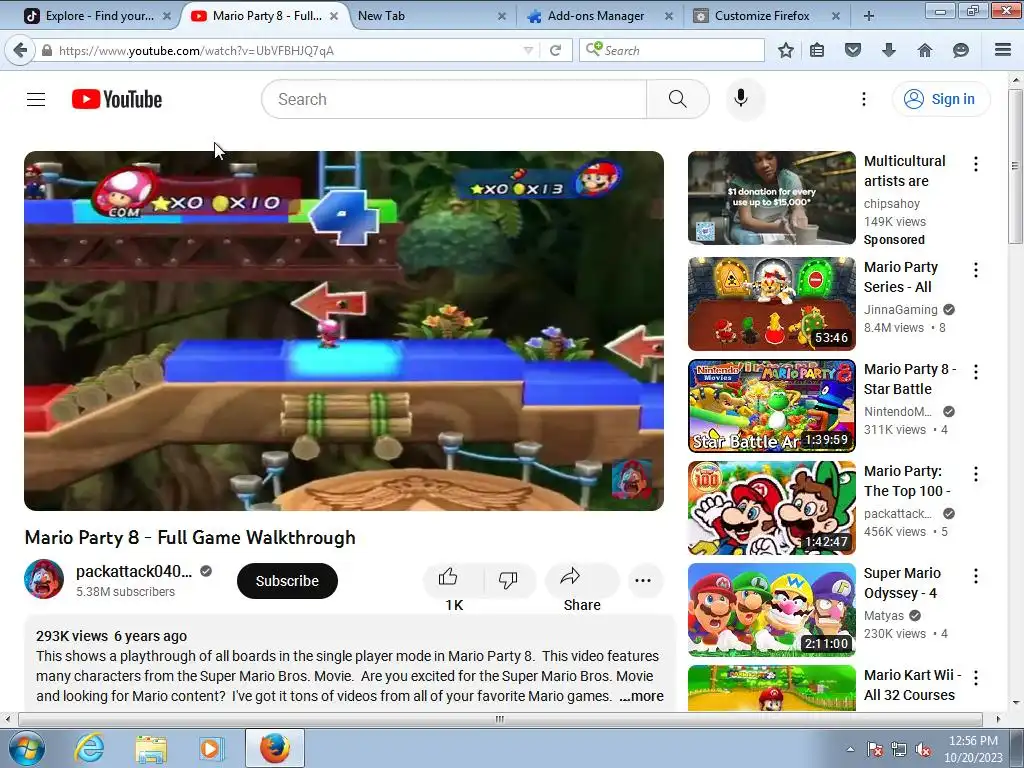Open options for Mario Party Series video
Screen dimensions: 1024x768
coord(976,270)
